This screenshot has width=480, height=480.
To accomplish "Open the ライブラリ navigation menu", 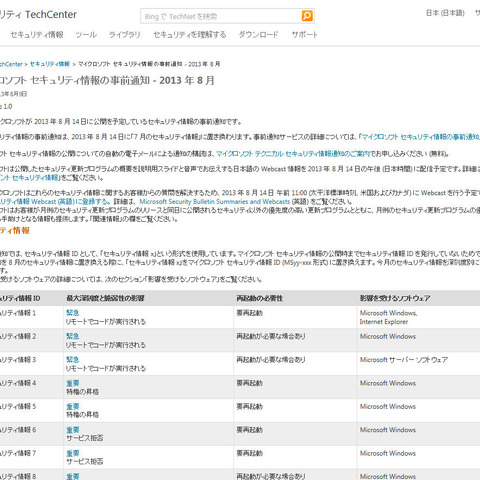I will [125, 35].
